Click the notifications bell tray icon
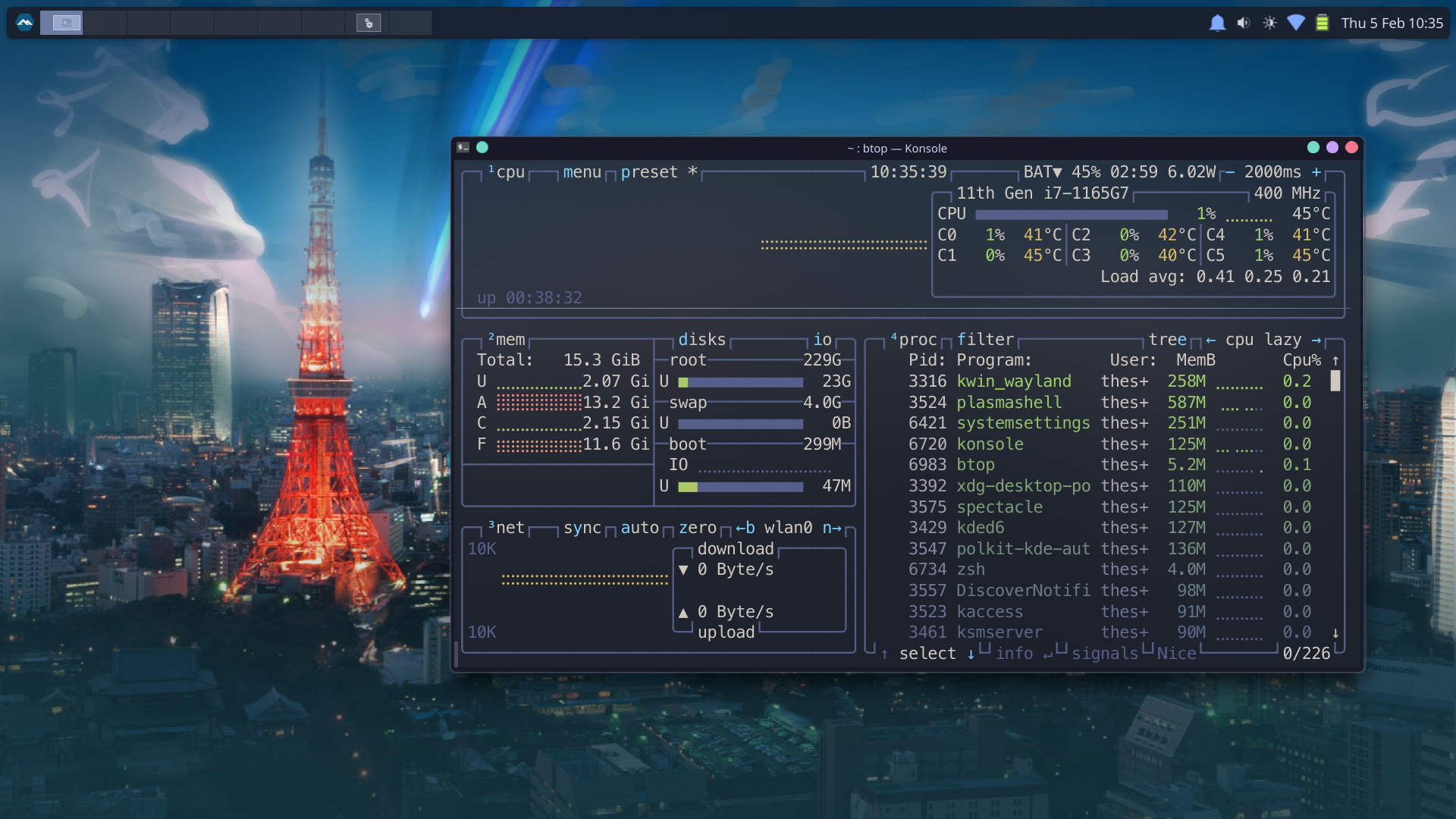Screen dimensions: 1456x819 [1217, 23]
